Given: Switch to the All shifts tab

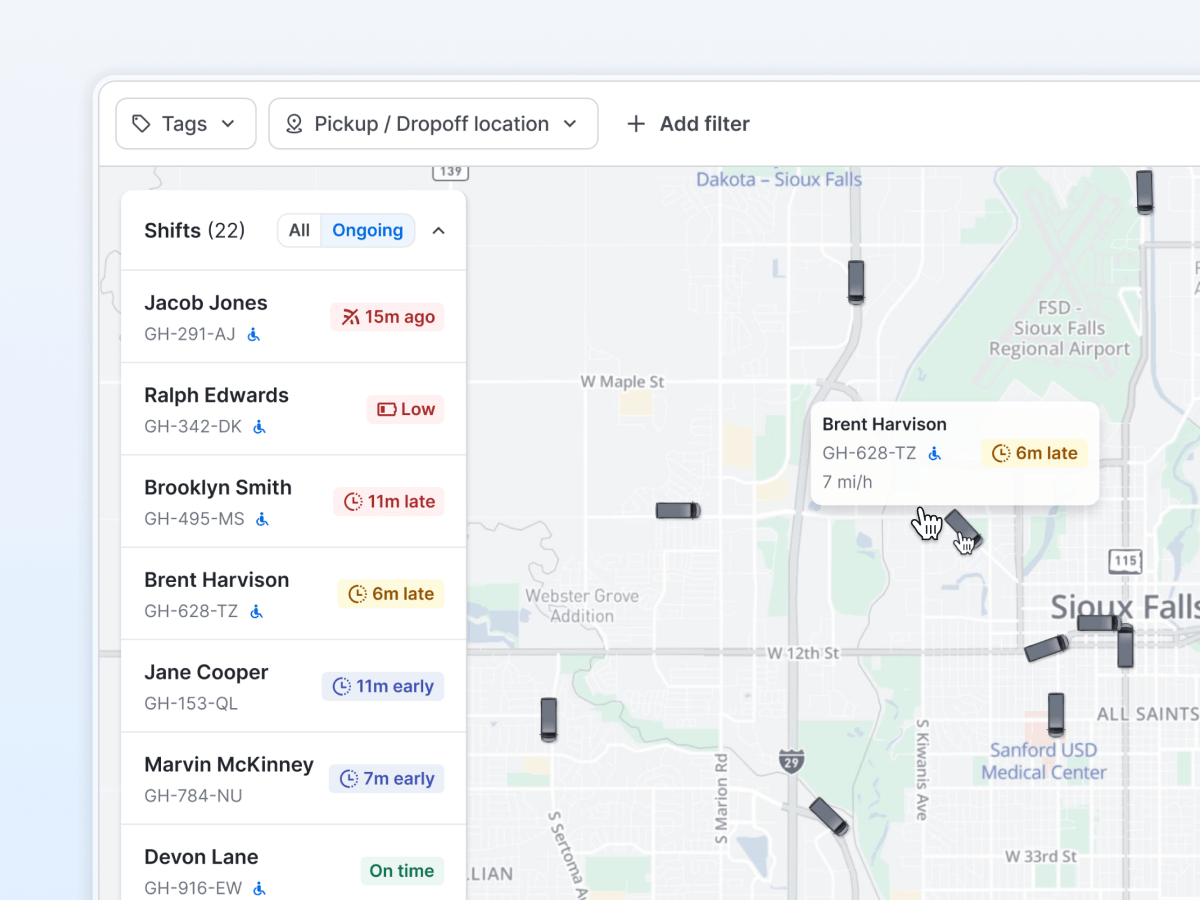Looking at the screenshot, I should tap(299, 230).
